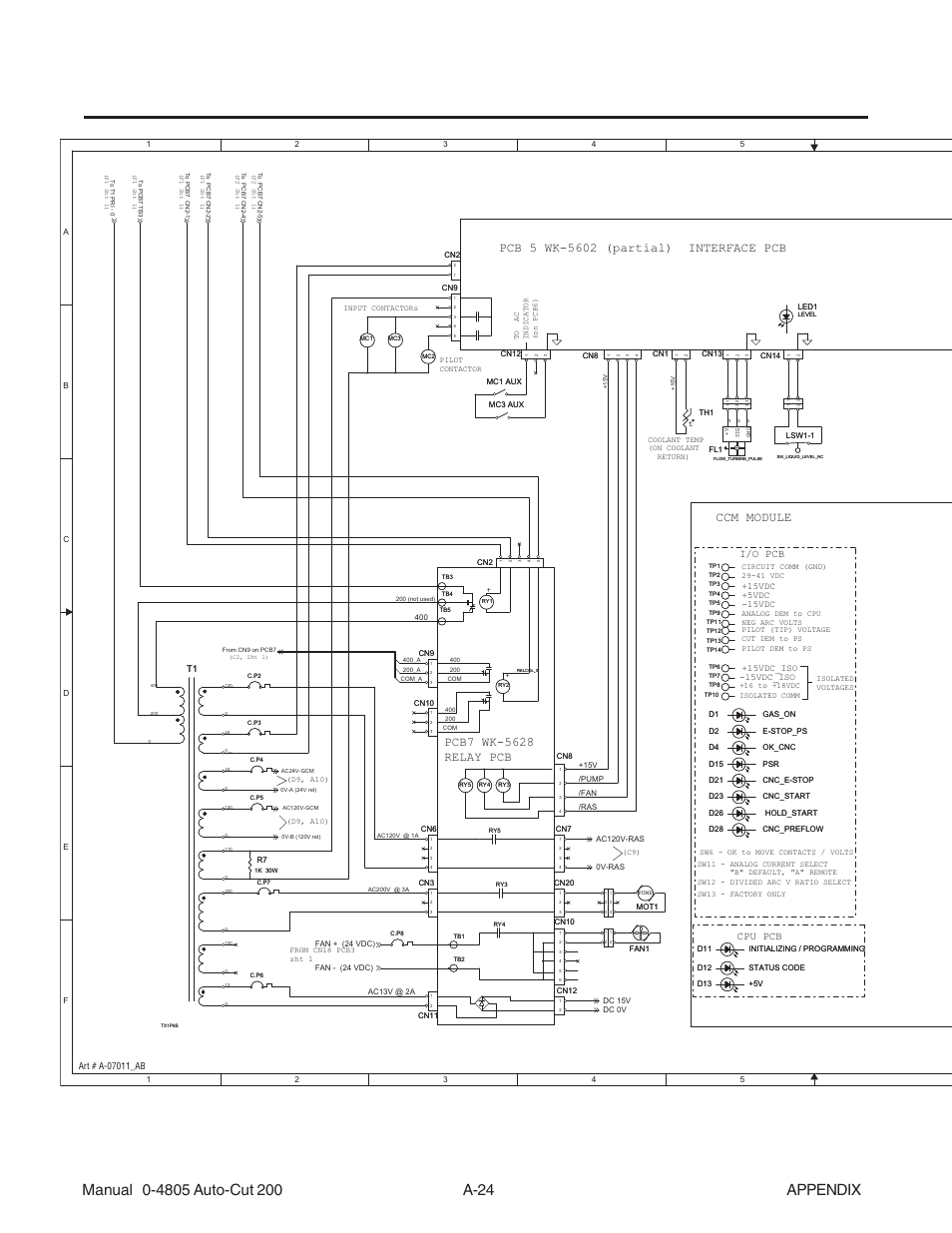Click the CN14 connector label
952x1233 pixels.
coord(770,355)
